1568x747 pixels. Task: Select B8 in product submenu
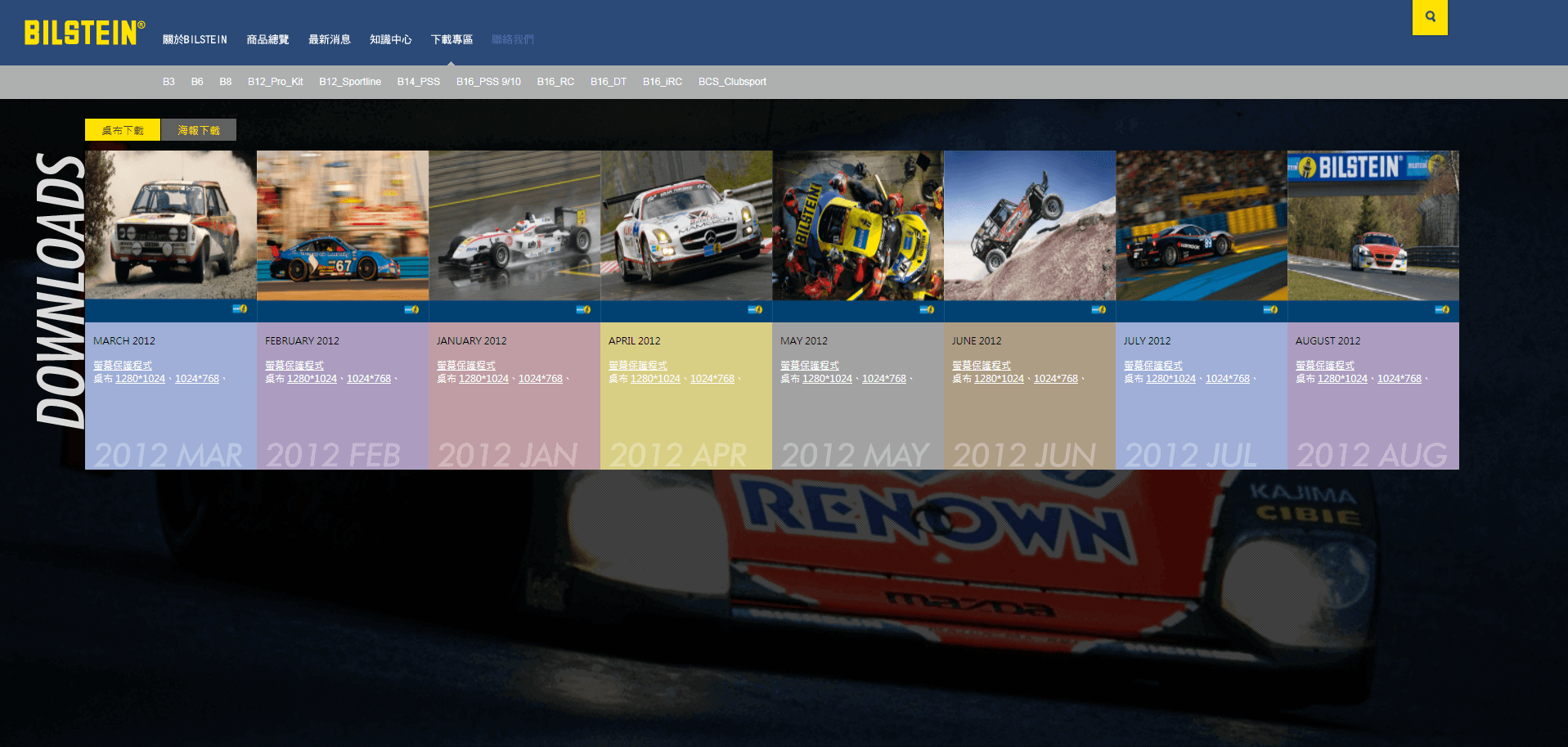[x=226, y=82]
